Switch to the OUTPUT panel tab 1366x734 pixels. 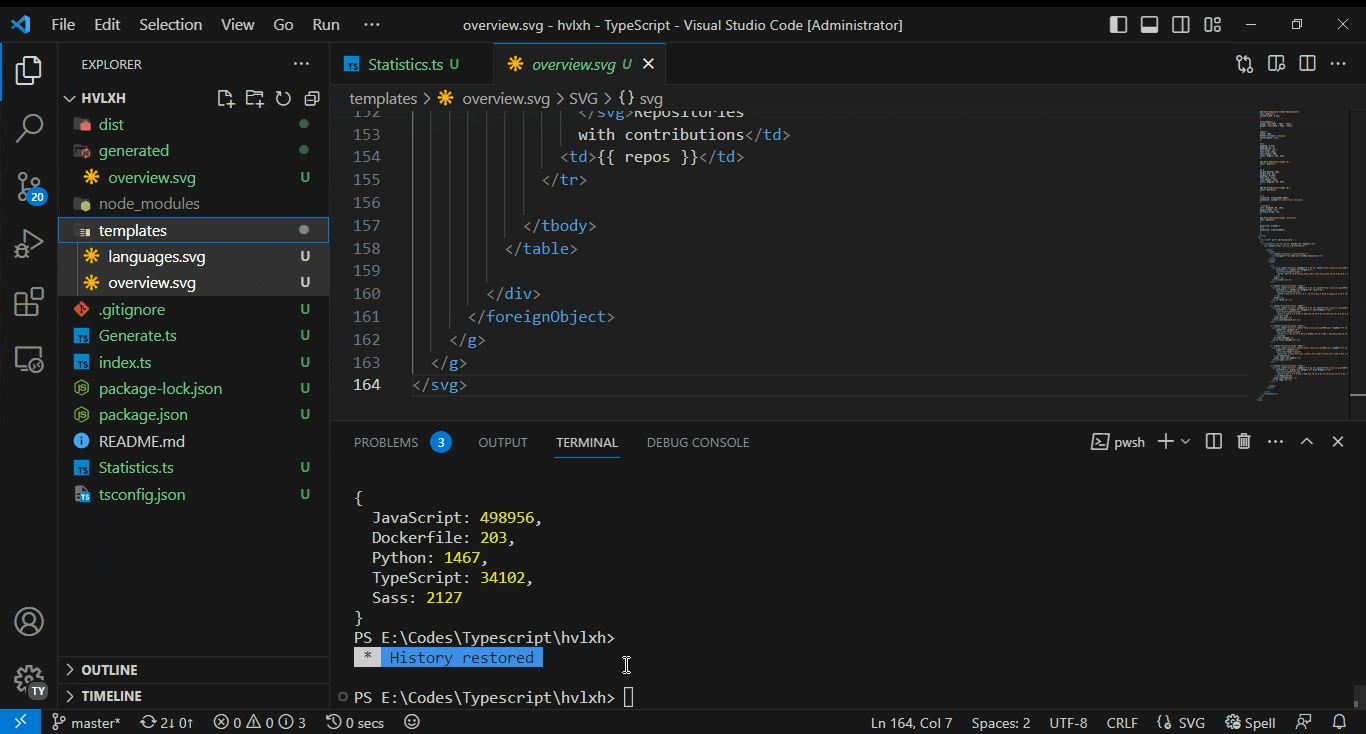coord(503,442)
